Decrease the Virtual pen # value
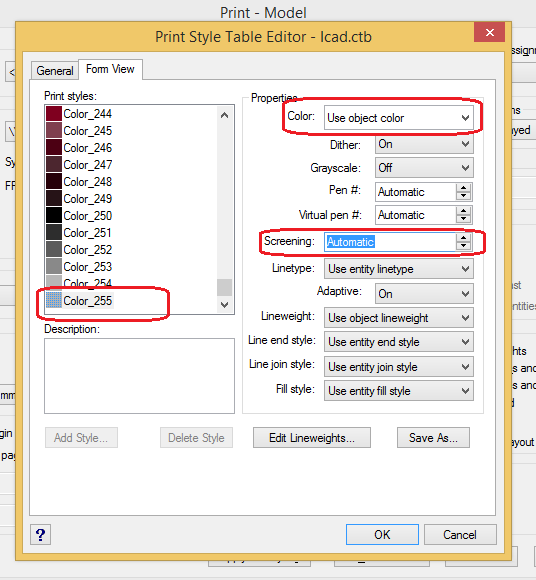The image size is (536, 580). point(463,219)
